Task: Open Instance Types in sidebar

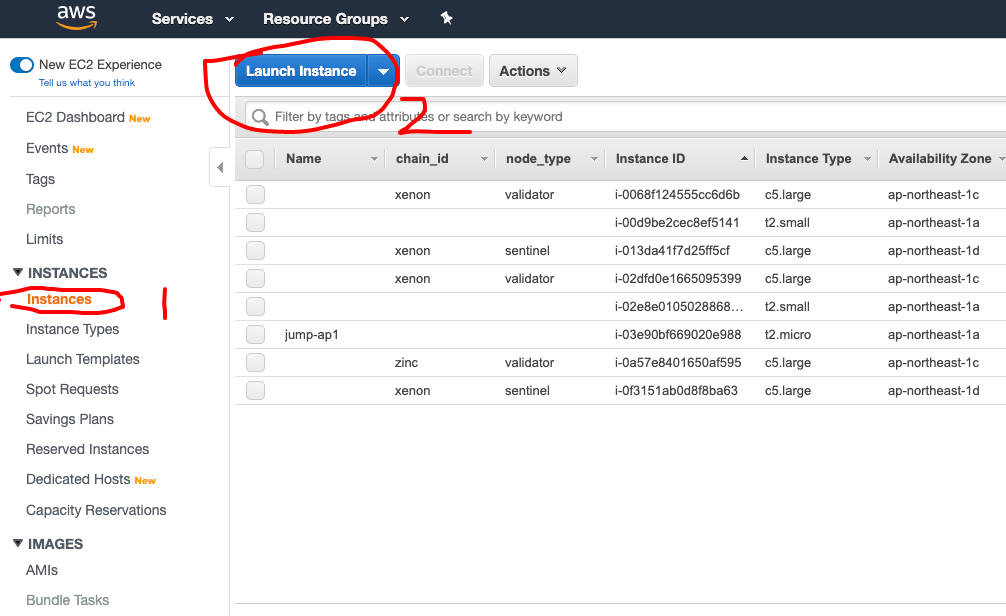Action: point(72,329)
